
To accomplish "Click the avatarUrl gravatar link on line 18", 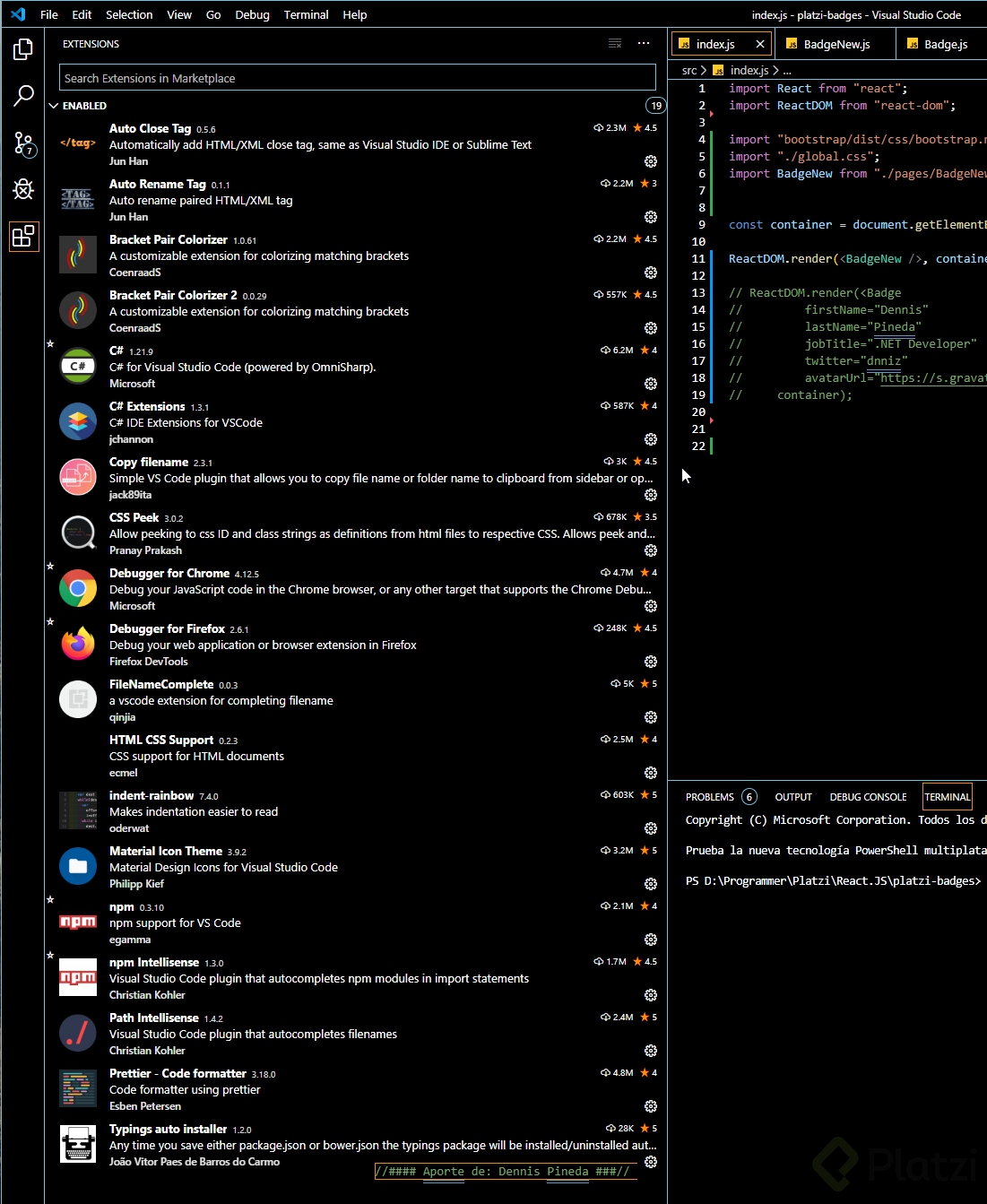I will [932, 377].
